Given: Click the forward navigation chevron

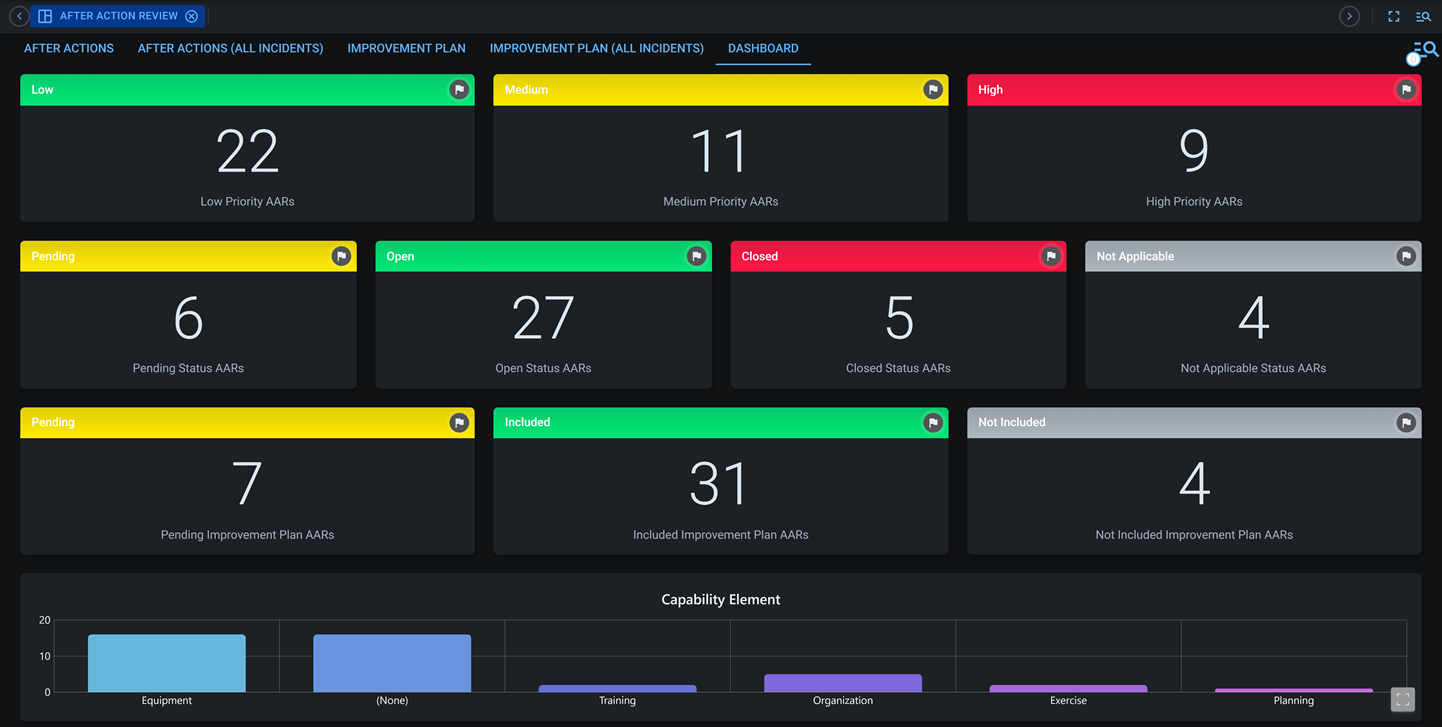Looking at the screenshot, I should (1349, 16).
